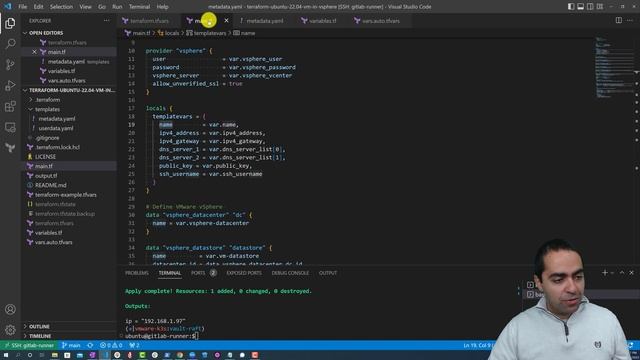Expand the Timeline section
The image size is (640, 360).
coord(40,336)
